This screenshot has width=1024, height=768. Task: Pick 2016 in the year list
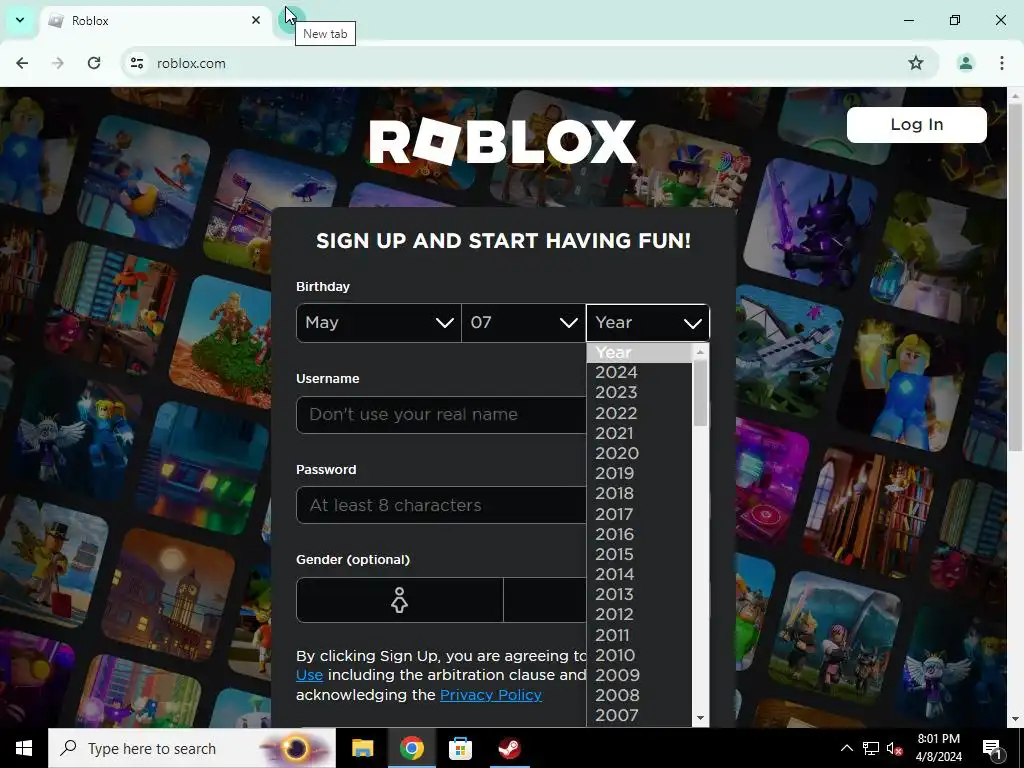click(x=639, y=534)
